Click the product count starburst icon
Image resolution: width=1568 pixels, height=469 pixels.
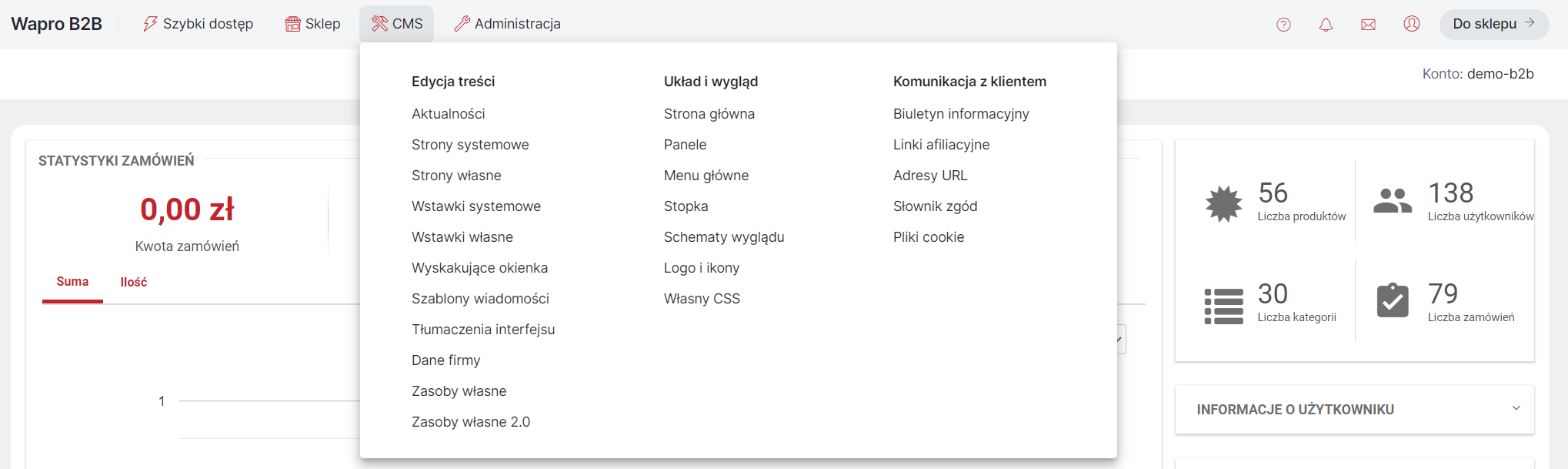point(1223,204)
